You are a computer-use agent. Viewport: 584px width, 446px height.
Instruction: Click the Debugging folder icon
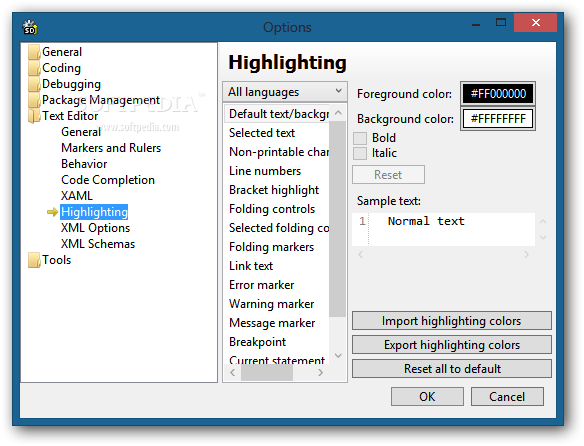[34, 85]
